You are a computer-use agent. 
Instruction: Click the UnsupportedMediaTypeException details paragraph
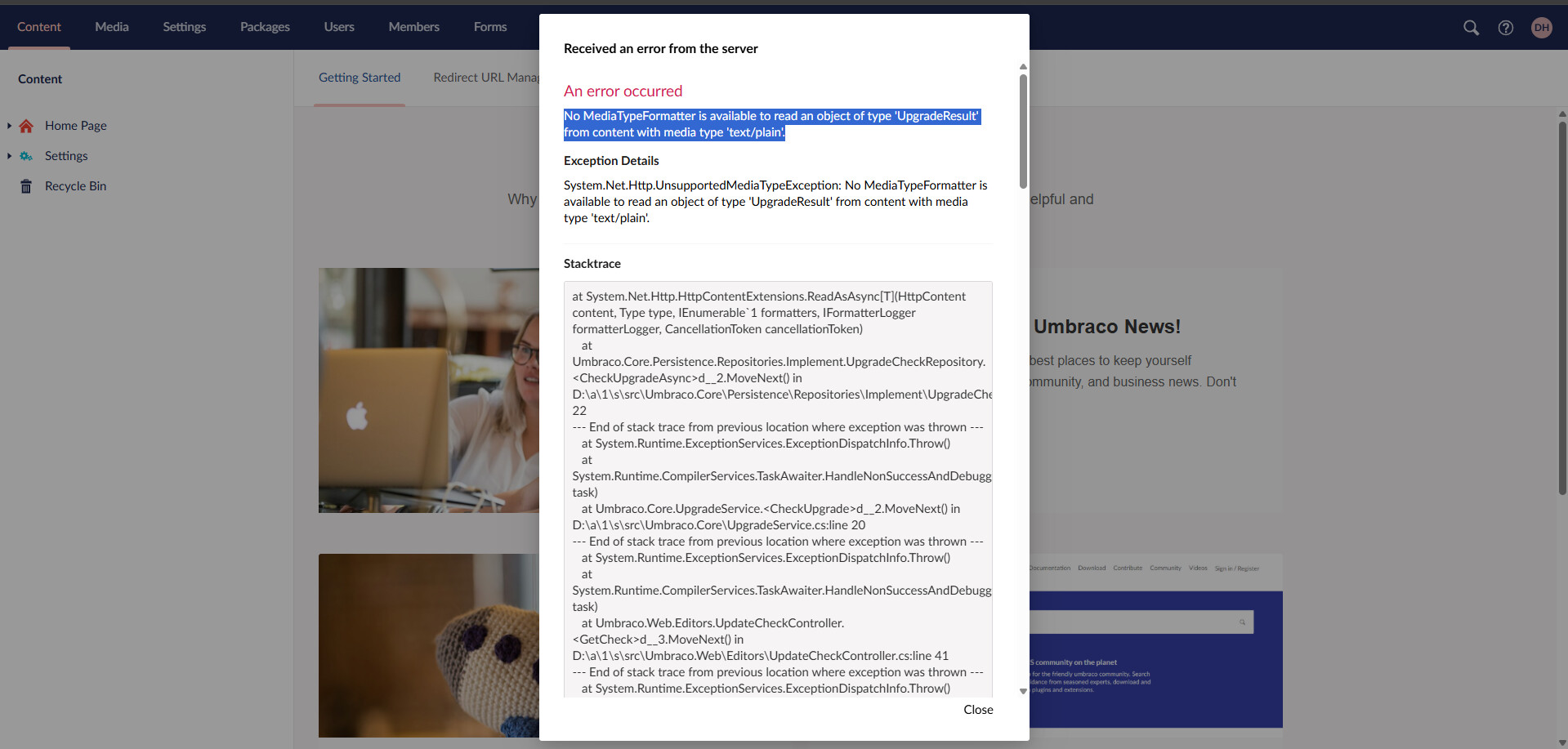point(776,202)
